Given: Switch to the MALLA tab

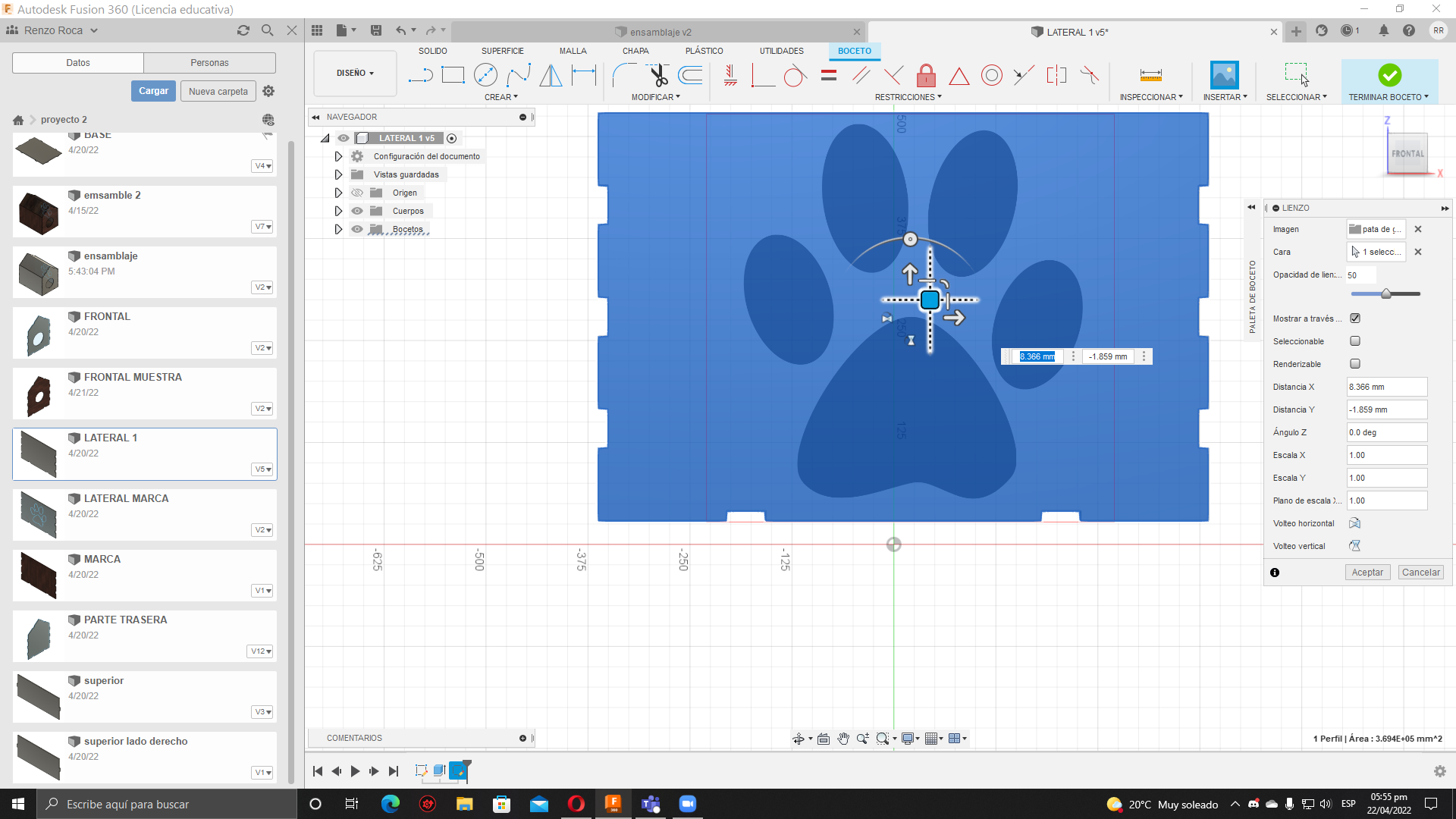Looking at the screenshot, I should pyautogui.click(x=573, y=51).
